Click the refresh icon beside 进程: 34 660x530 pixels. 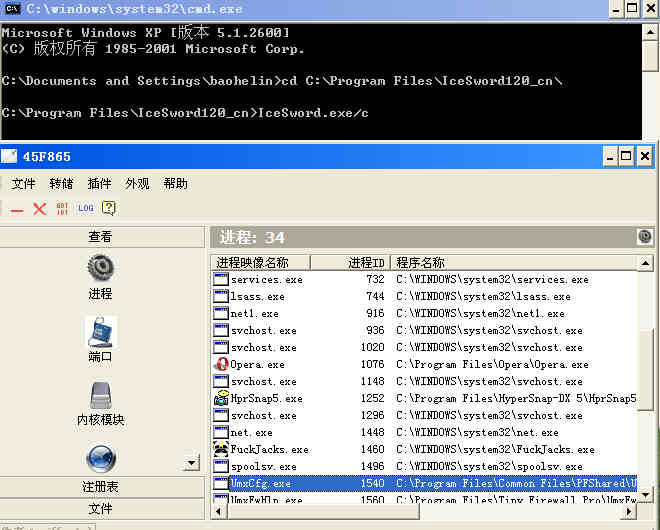point(644,237)
